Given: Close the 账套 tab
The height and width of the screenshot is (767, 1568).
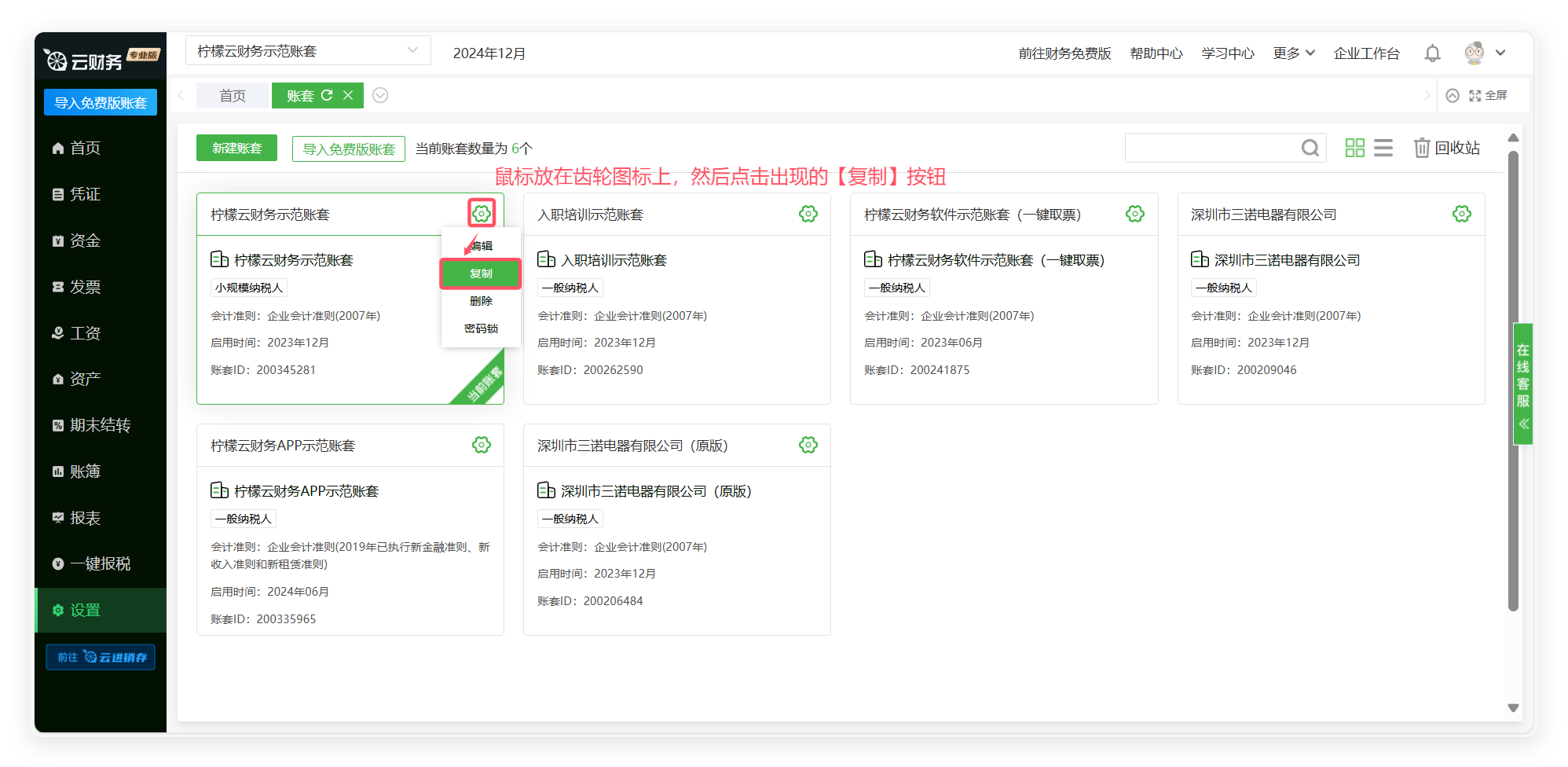Looking at the screenshot, I should coord(348,95).
